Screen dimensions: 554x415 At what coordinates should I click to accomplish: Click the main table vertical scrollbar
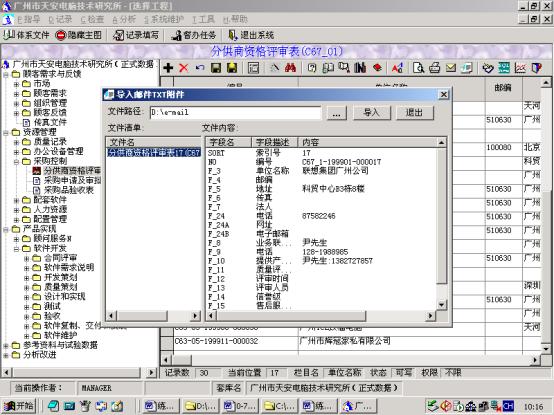546,216
